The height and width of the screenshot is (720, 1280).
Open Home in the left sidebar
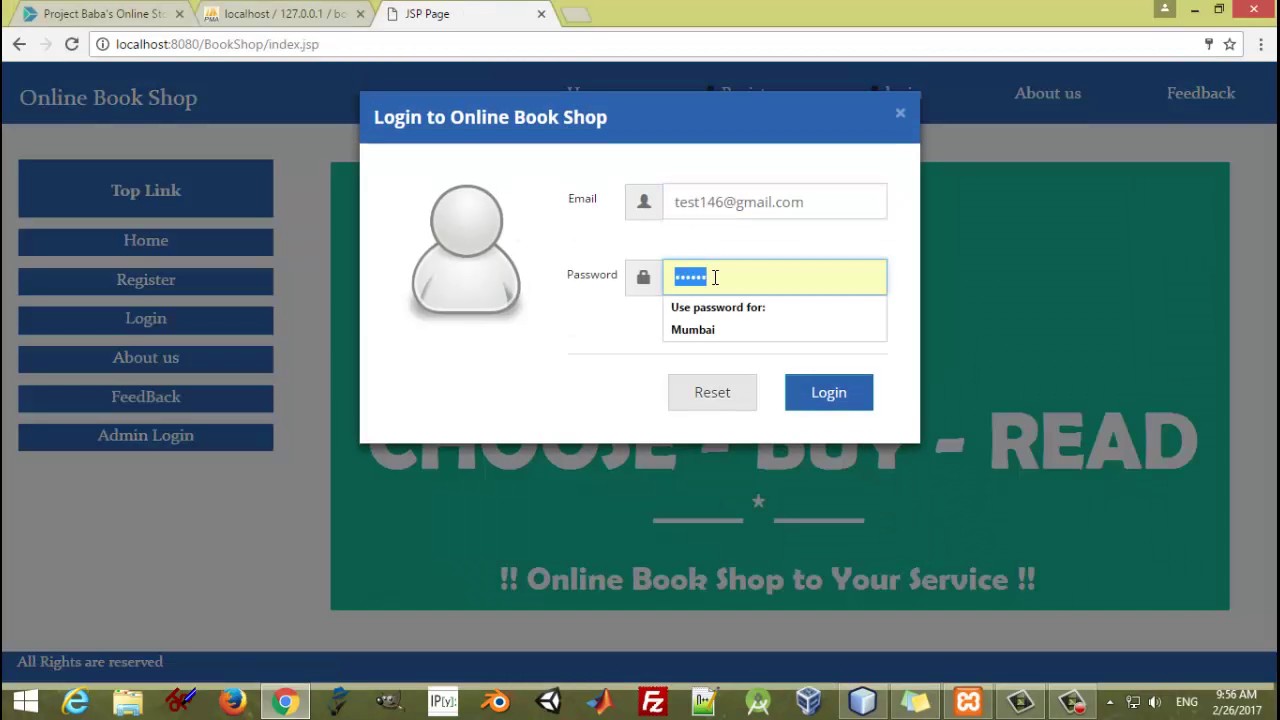(x=146, y=241)
